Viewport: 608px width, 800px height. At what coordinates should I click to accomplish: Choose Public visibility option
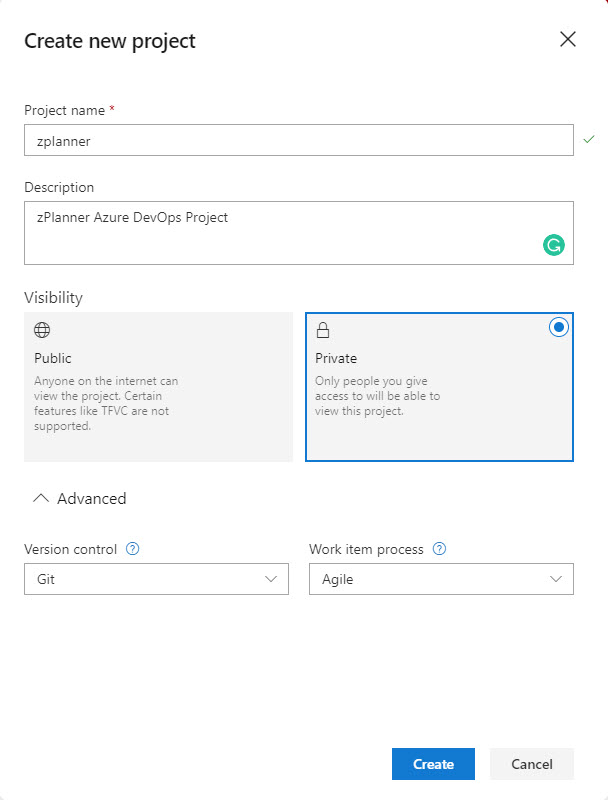(x=159, y=387)
